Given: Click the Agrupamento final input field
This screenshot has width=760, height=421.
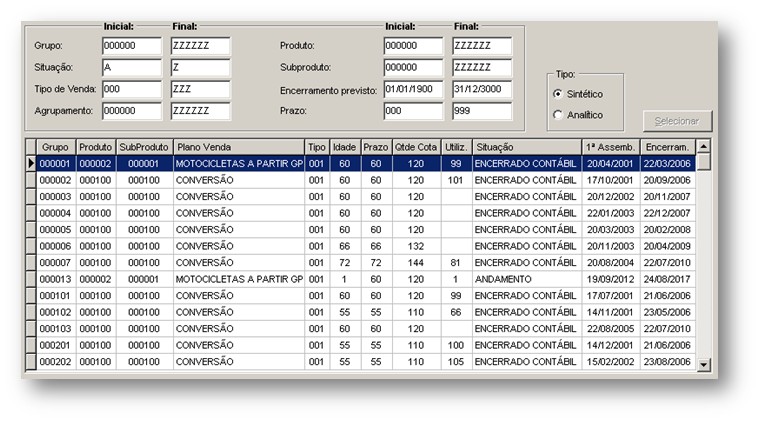Looking at the screenshot, I should [x=201, y=111].
